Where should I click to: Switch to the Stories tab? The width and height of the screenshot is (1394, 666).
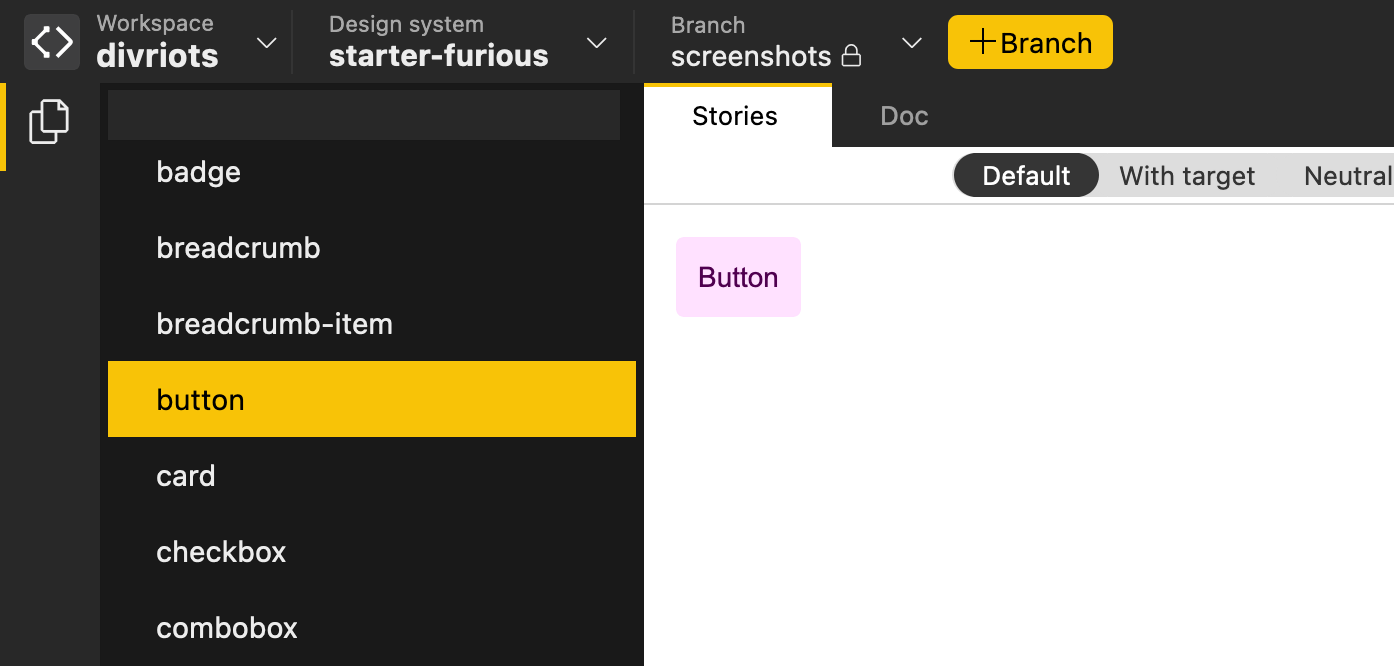coord(735,116)
